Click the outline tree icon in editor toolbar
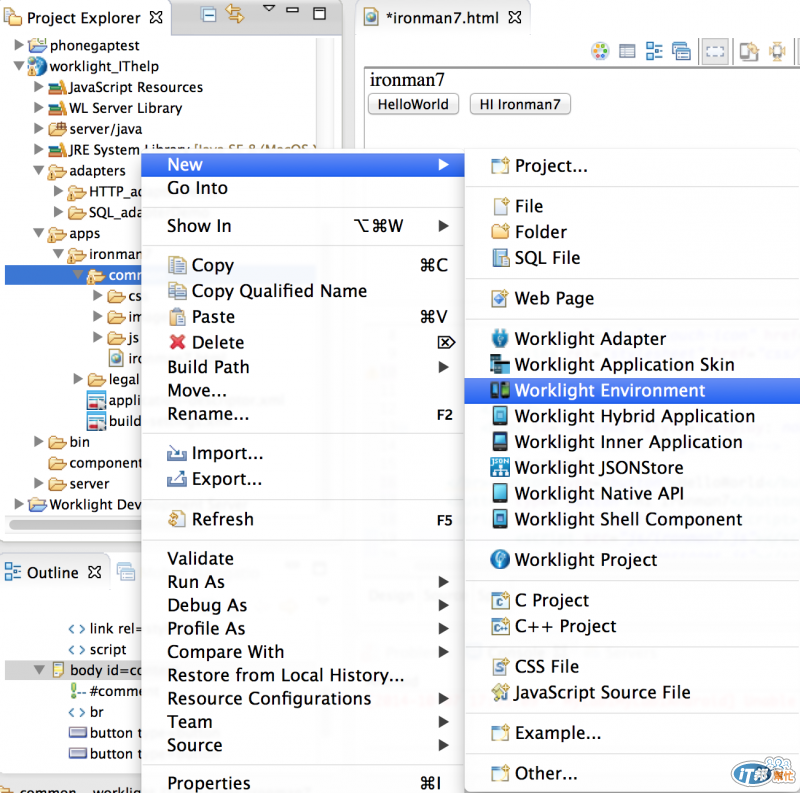The height and width of the screenshot is (793, 800). [654, 51]
